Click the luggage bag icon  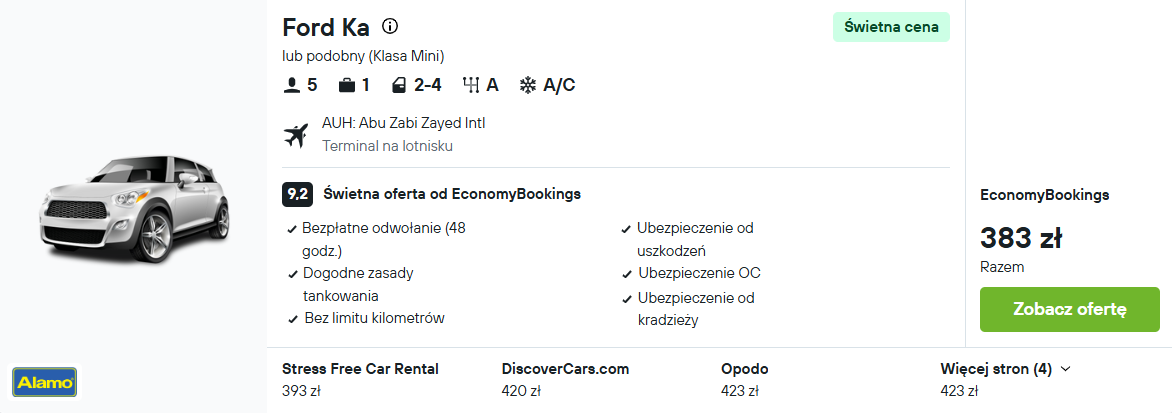click(x=346, y=86)
